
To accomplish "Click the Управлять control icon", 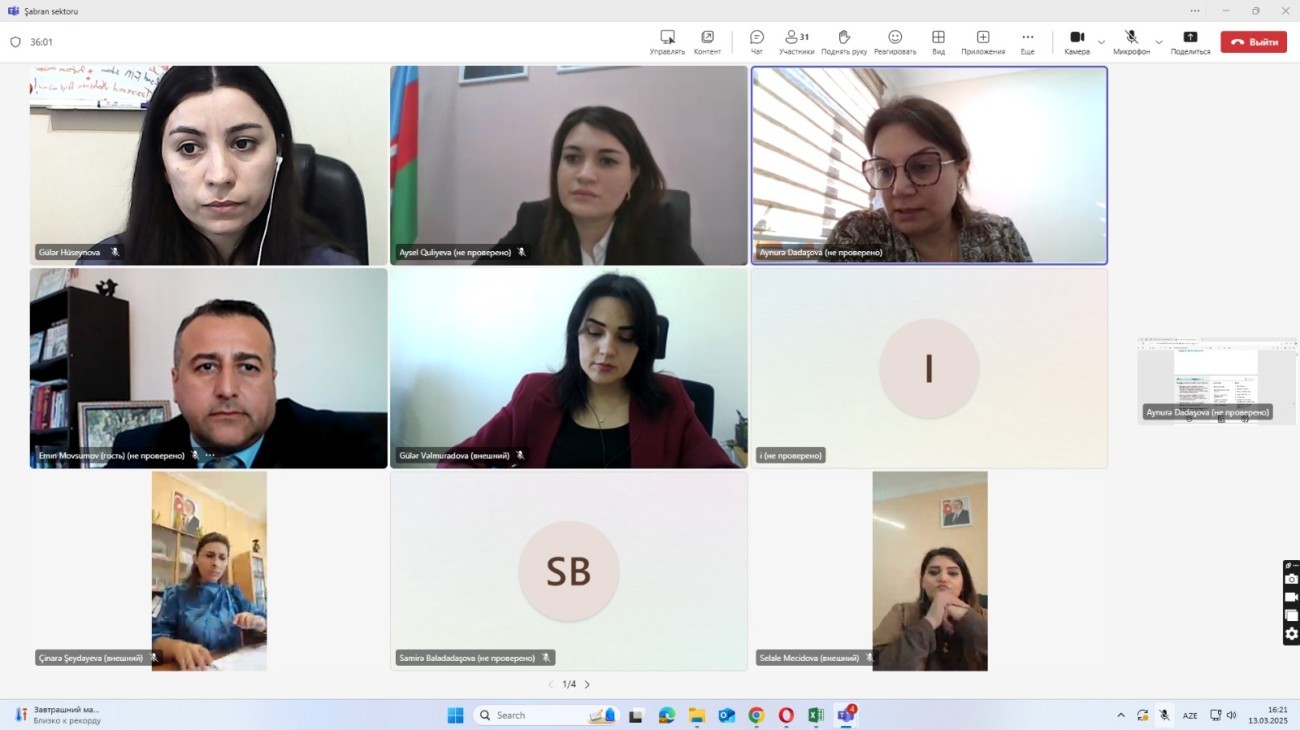I will tap(667, 42).
